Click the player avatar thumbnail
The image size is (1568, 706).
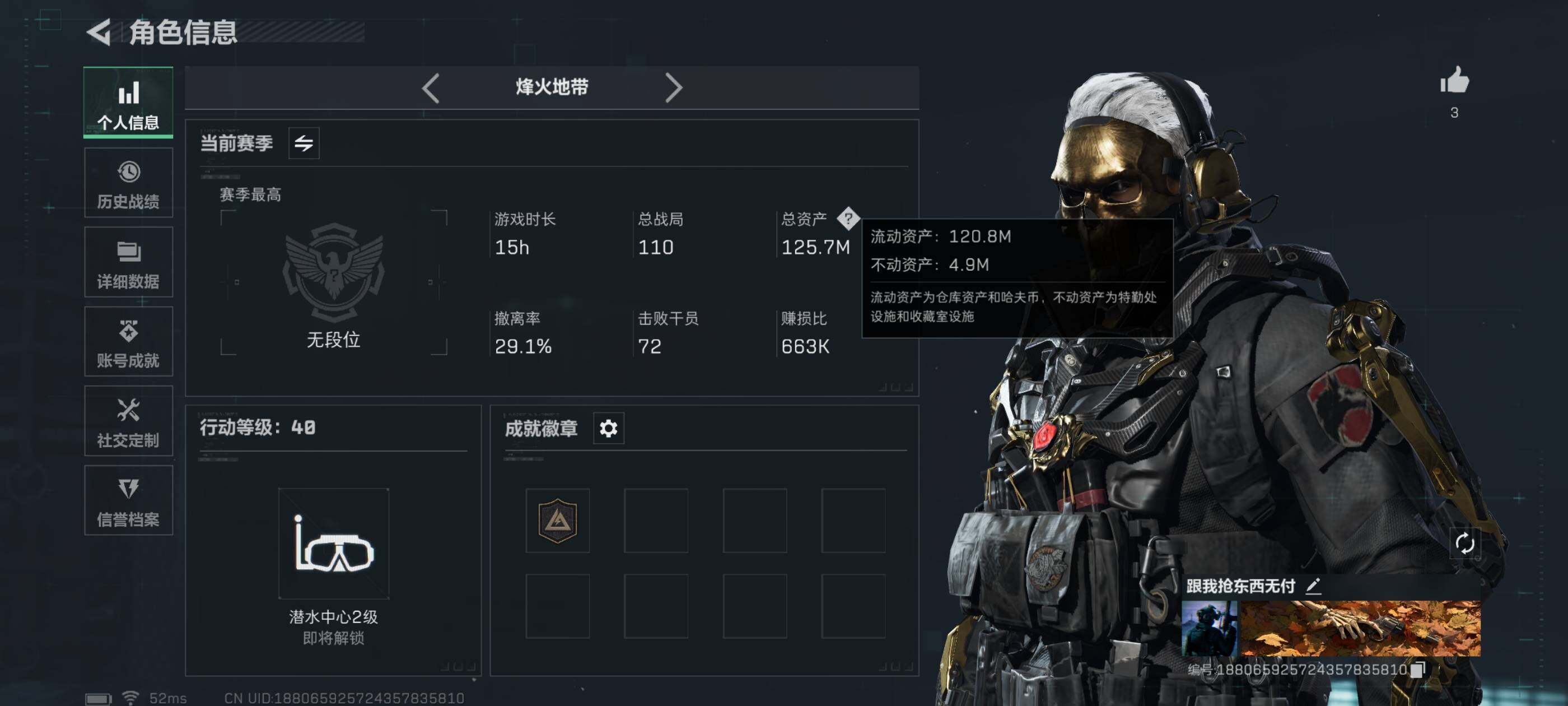[x=1209, y=628]
